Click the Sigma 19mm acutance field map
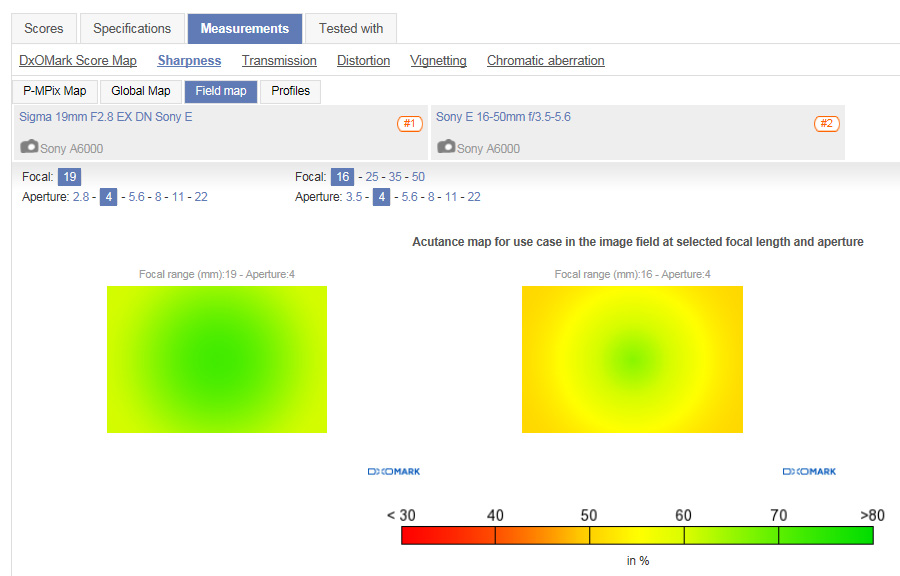Viewport: 900px width, 576px height. click(x=217, y=360)
